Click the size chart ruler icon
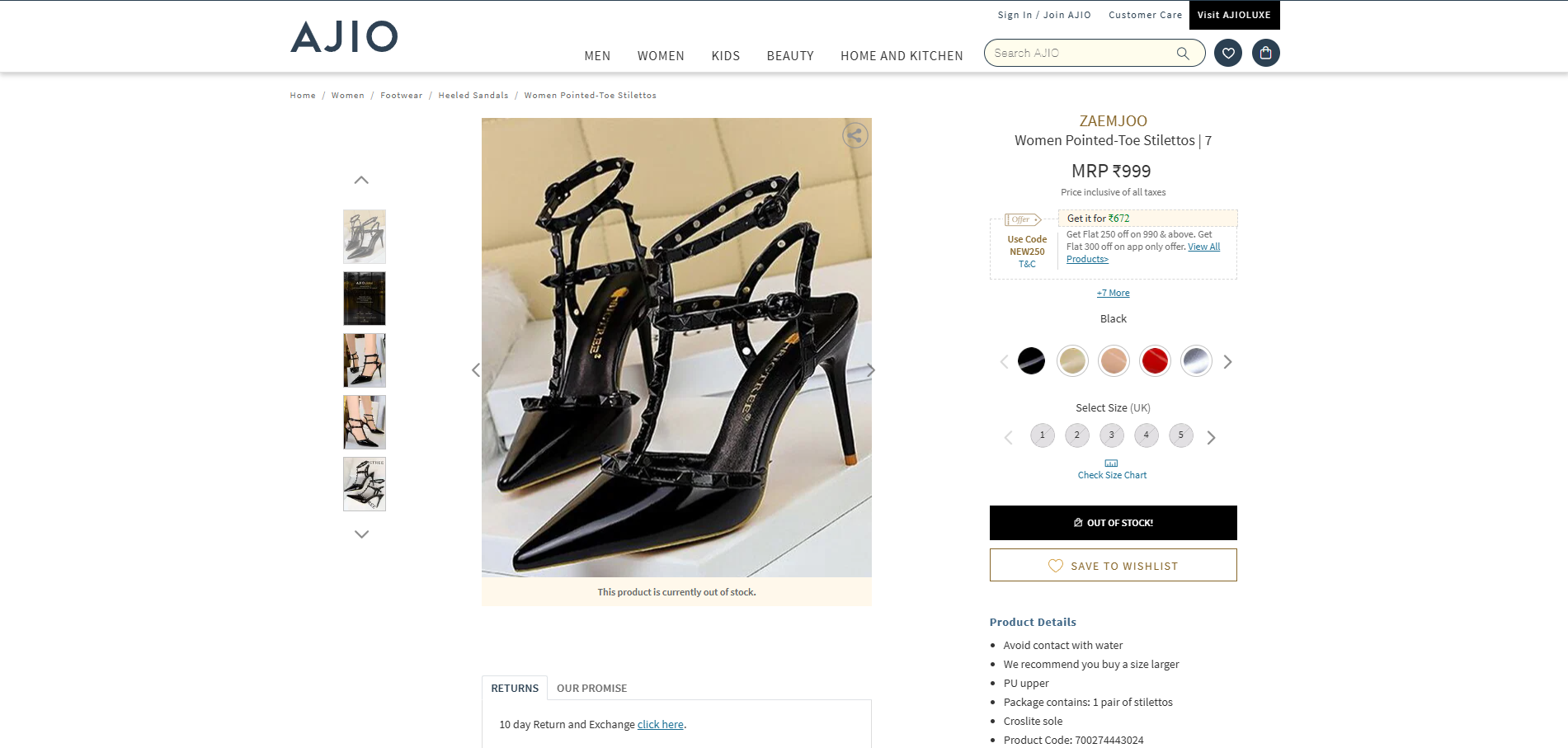 pyautogui.click(x=1111, y=463)
